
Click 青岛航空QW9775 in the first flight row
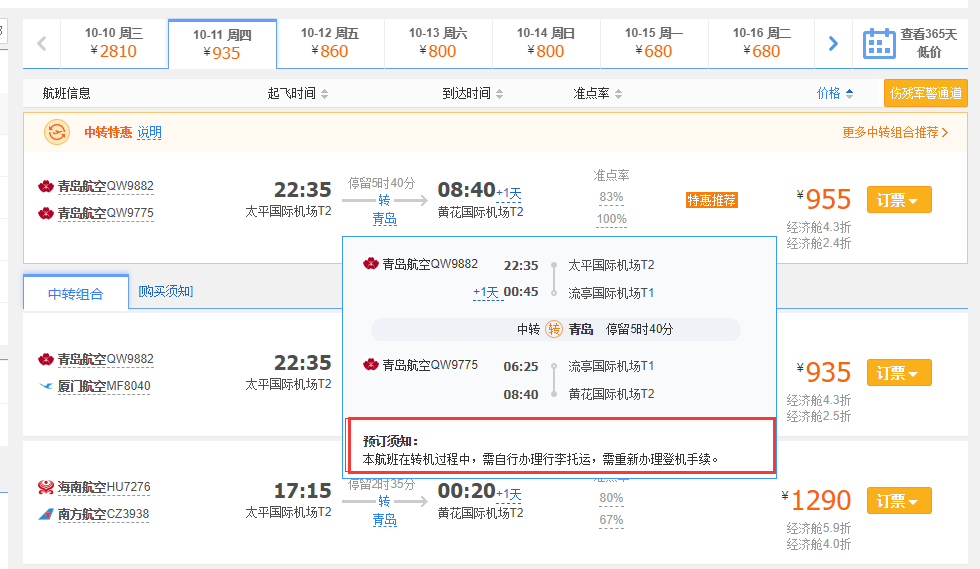pos(106,213)
